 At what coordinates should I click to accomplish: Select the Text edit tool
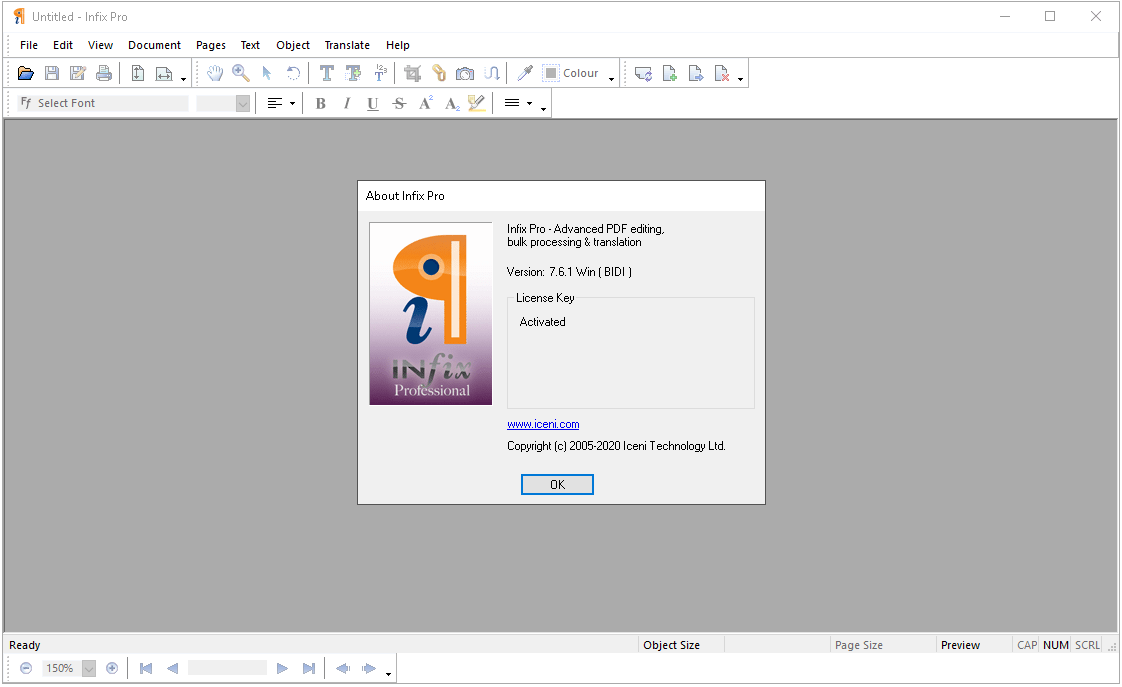pyautogui.click(x=326, y=73)
